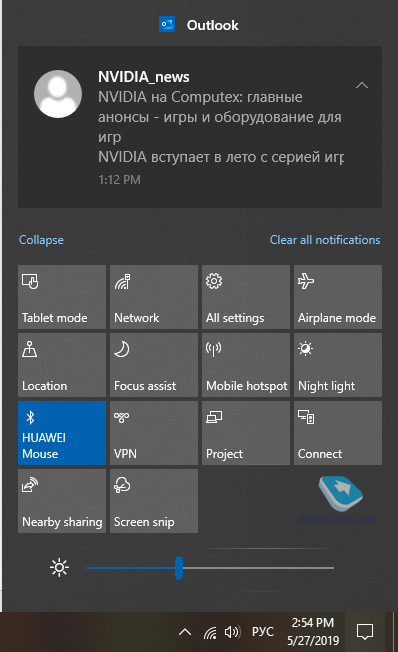Open the taskbar Wi-Fi network icon
398x652 pixels.
point(210,632)
